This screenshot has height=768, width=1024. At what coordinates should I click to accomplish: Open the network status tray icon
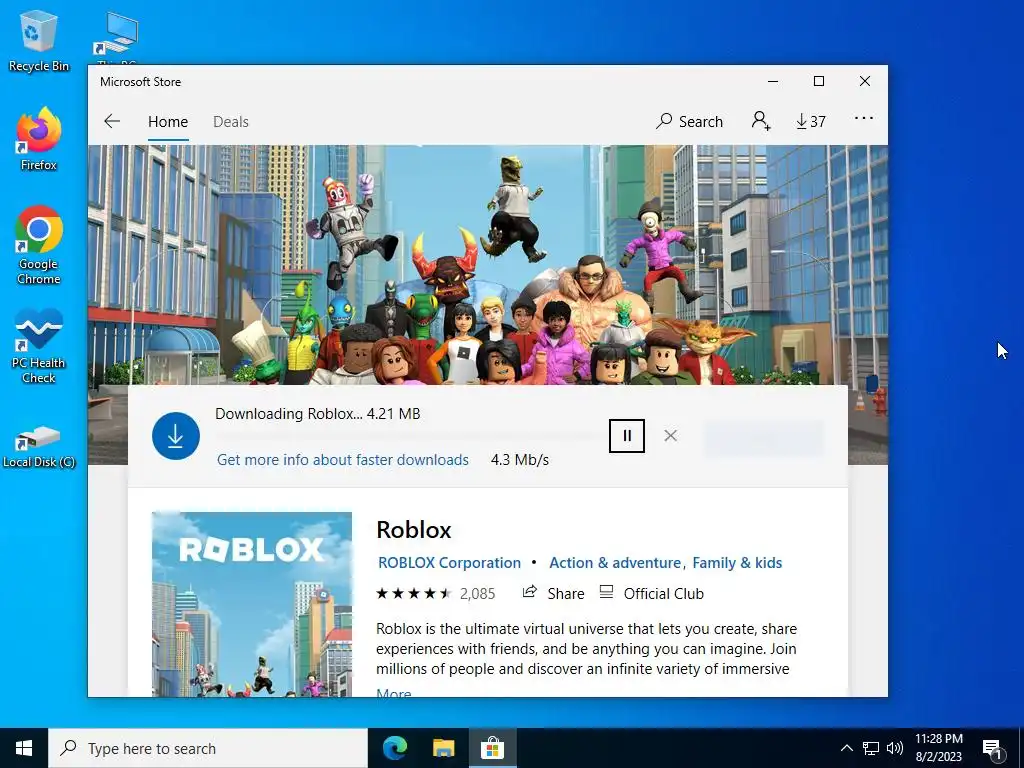click(x=871, y=748)
